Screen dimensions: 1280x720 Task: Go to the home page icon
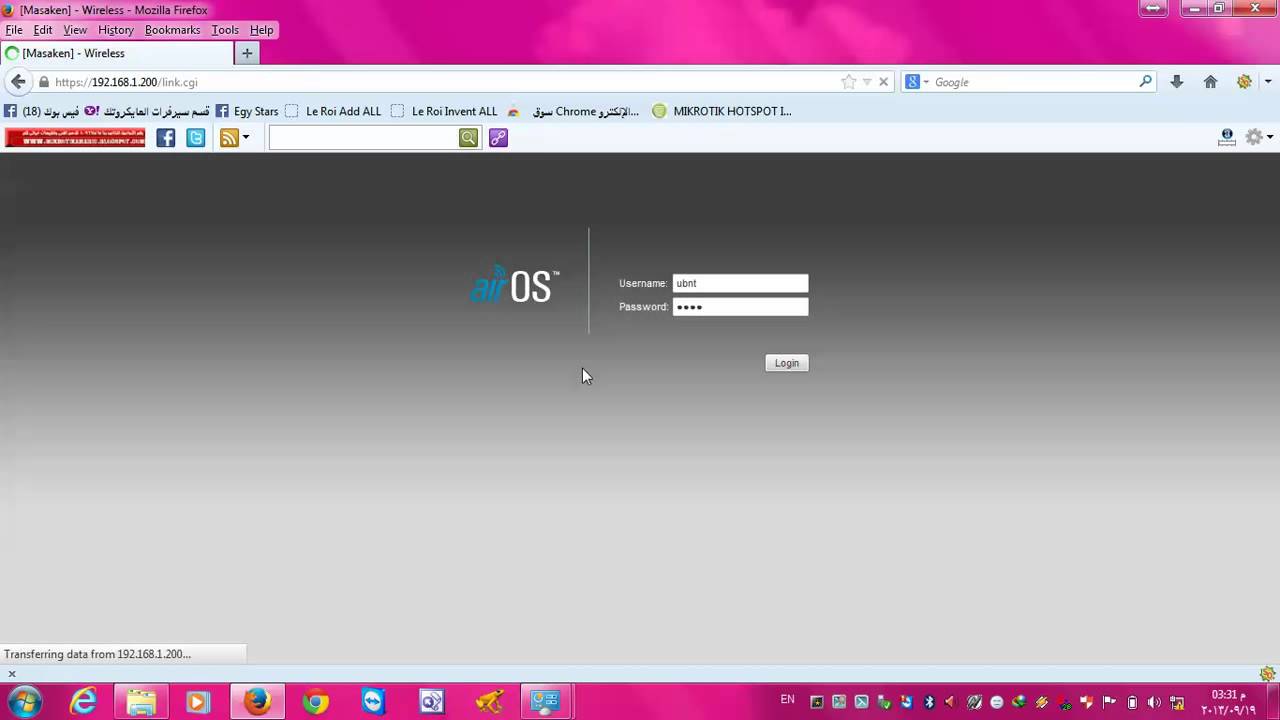pyautogui.click(x=1211, y=82)
